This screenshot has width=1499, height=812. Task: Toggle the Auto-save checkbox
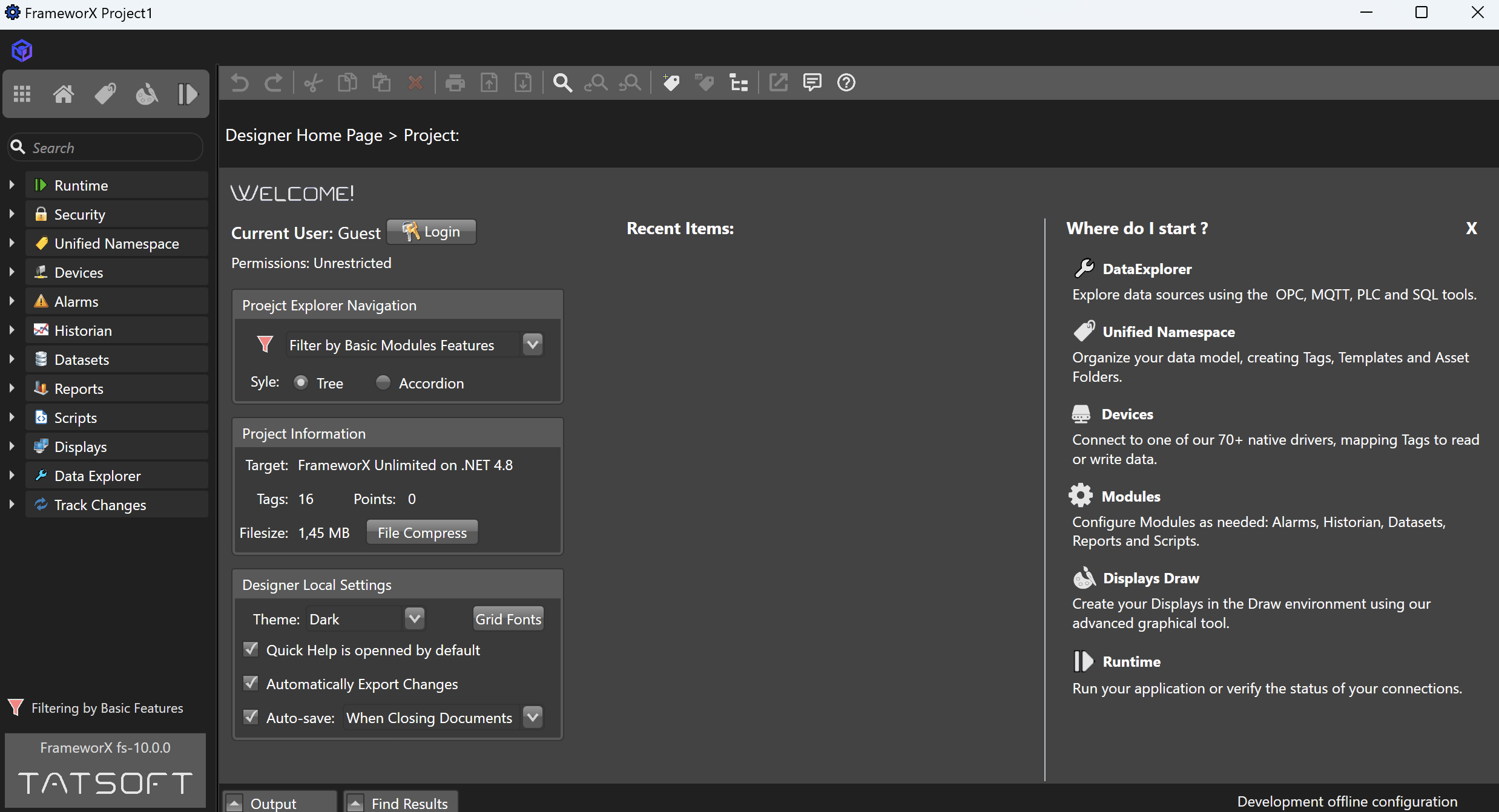coord(251,717)
